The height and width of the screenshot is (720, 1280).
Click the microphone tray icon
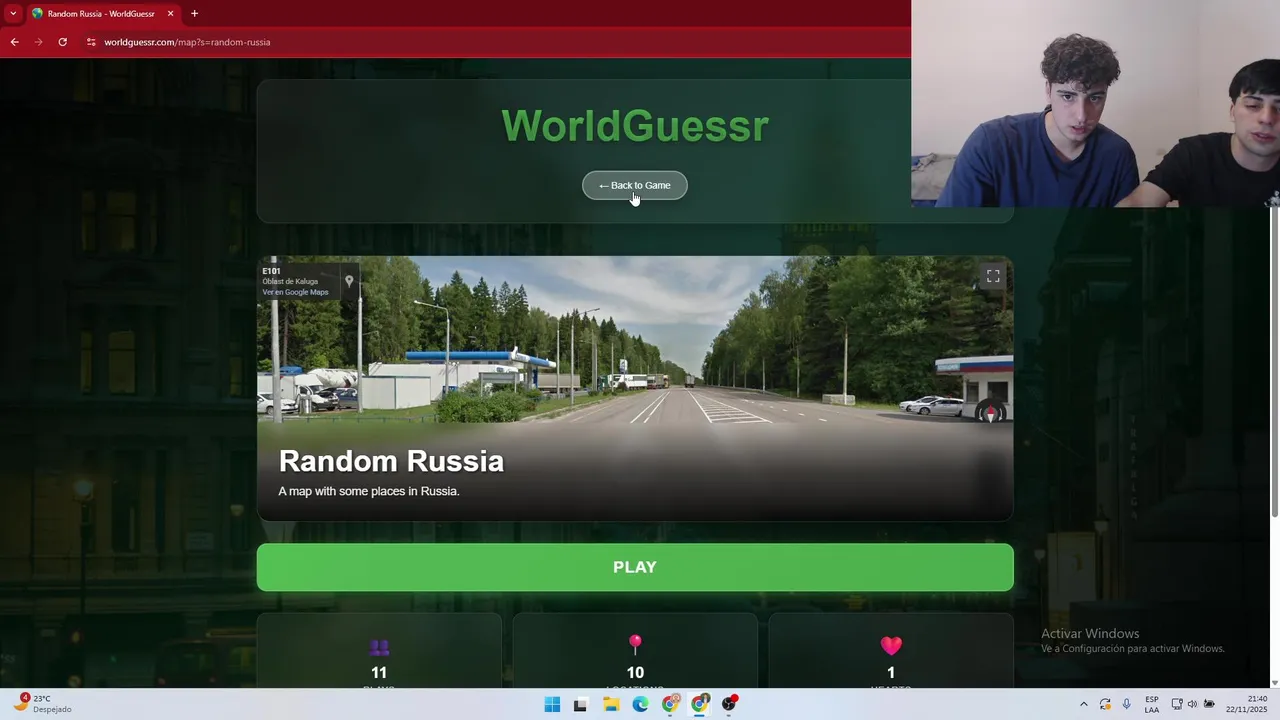1127,704
